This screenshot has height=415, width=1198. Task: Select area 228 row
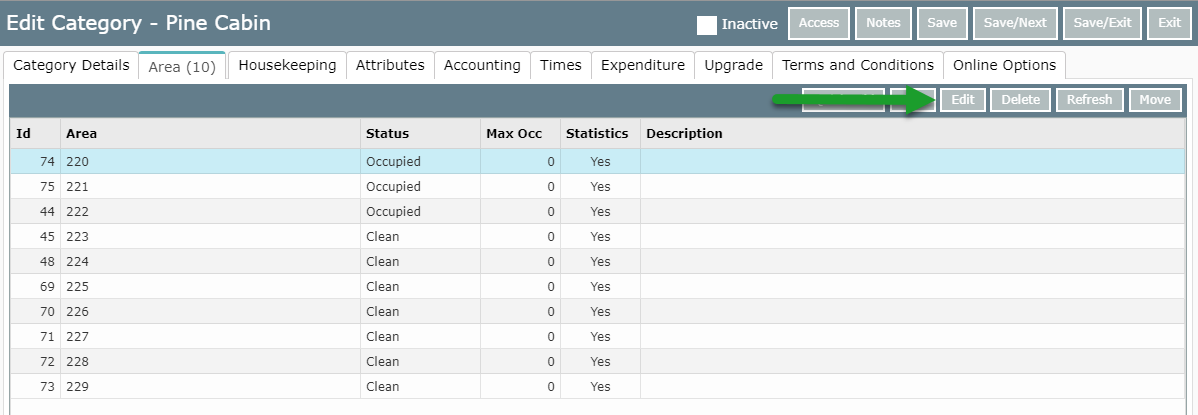[x=597, y=362]
